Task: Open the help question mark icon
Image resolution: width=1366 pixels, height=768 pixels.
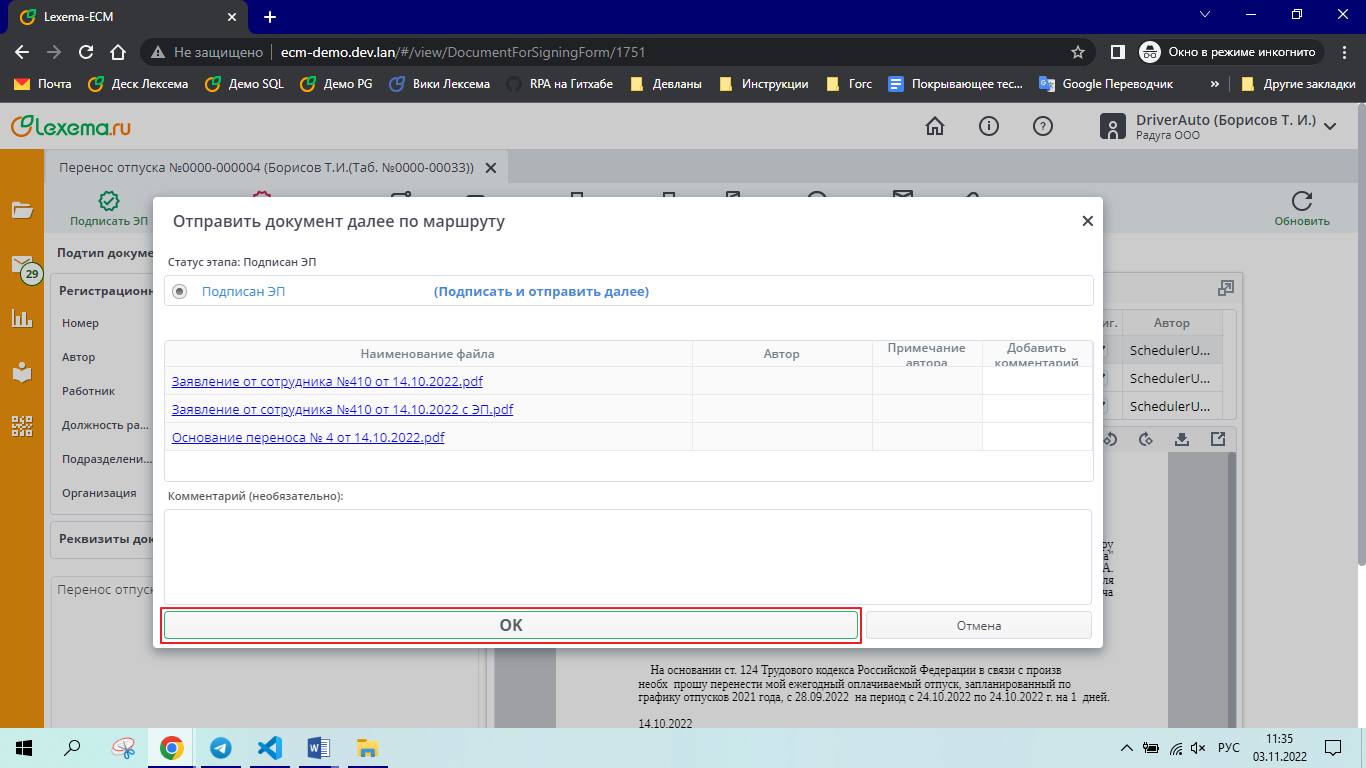Action: tap(1043, 126)
